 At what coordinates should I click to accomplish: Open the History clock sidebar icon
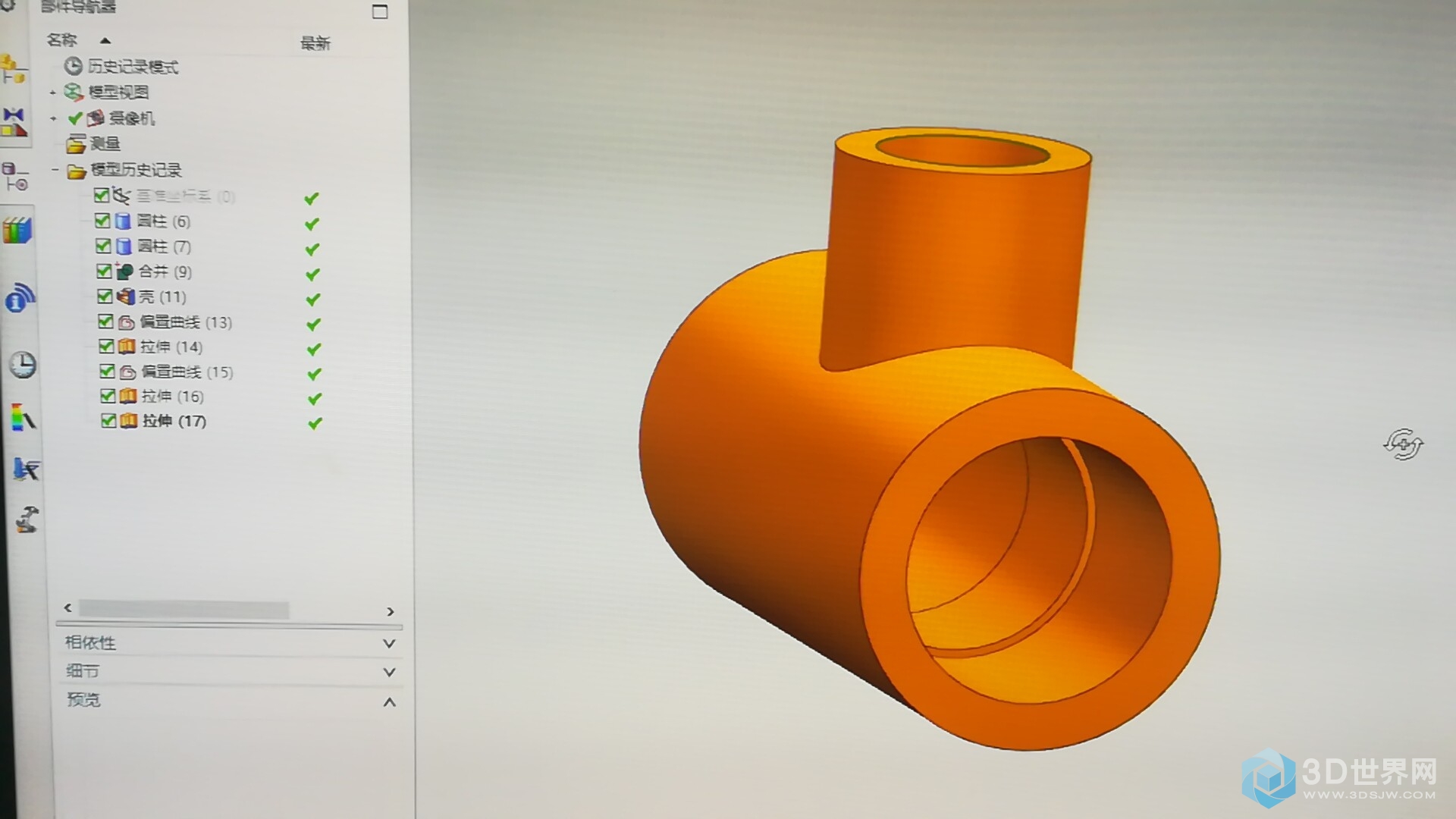point(22,365)
